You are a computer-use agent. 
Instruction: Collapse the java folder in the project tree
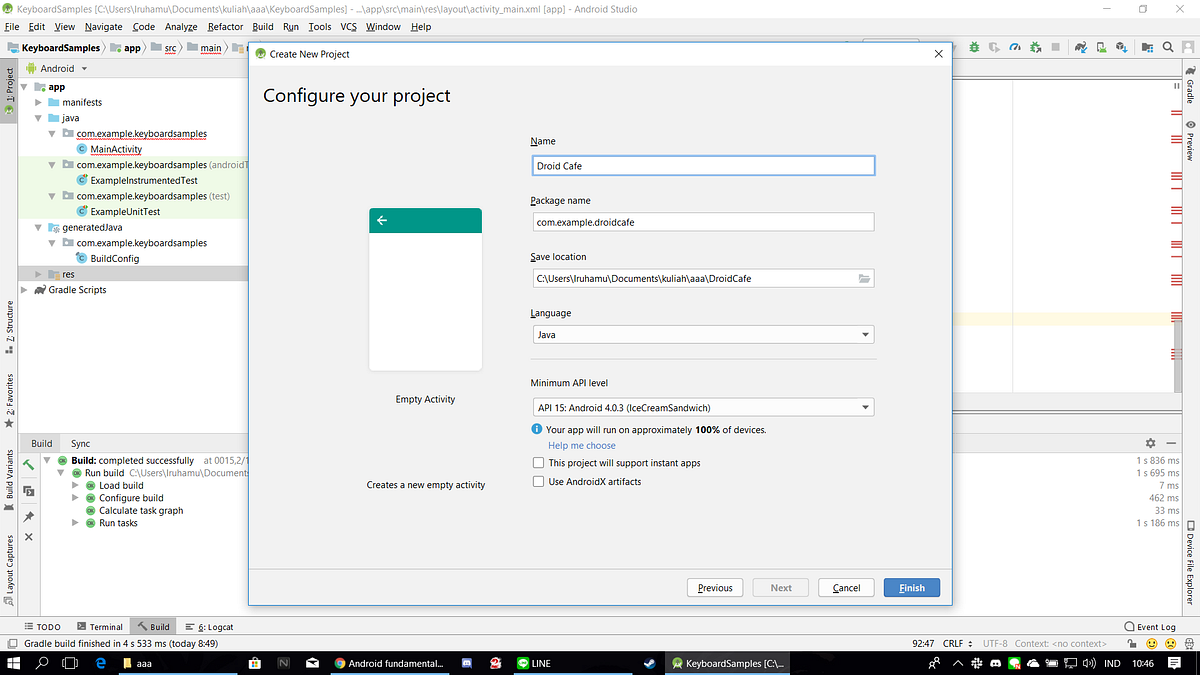point(37,117)
